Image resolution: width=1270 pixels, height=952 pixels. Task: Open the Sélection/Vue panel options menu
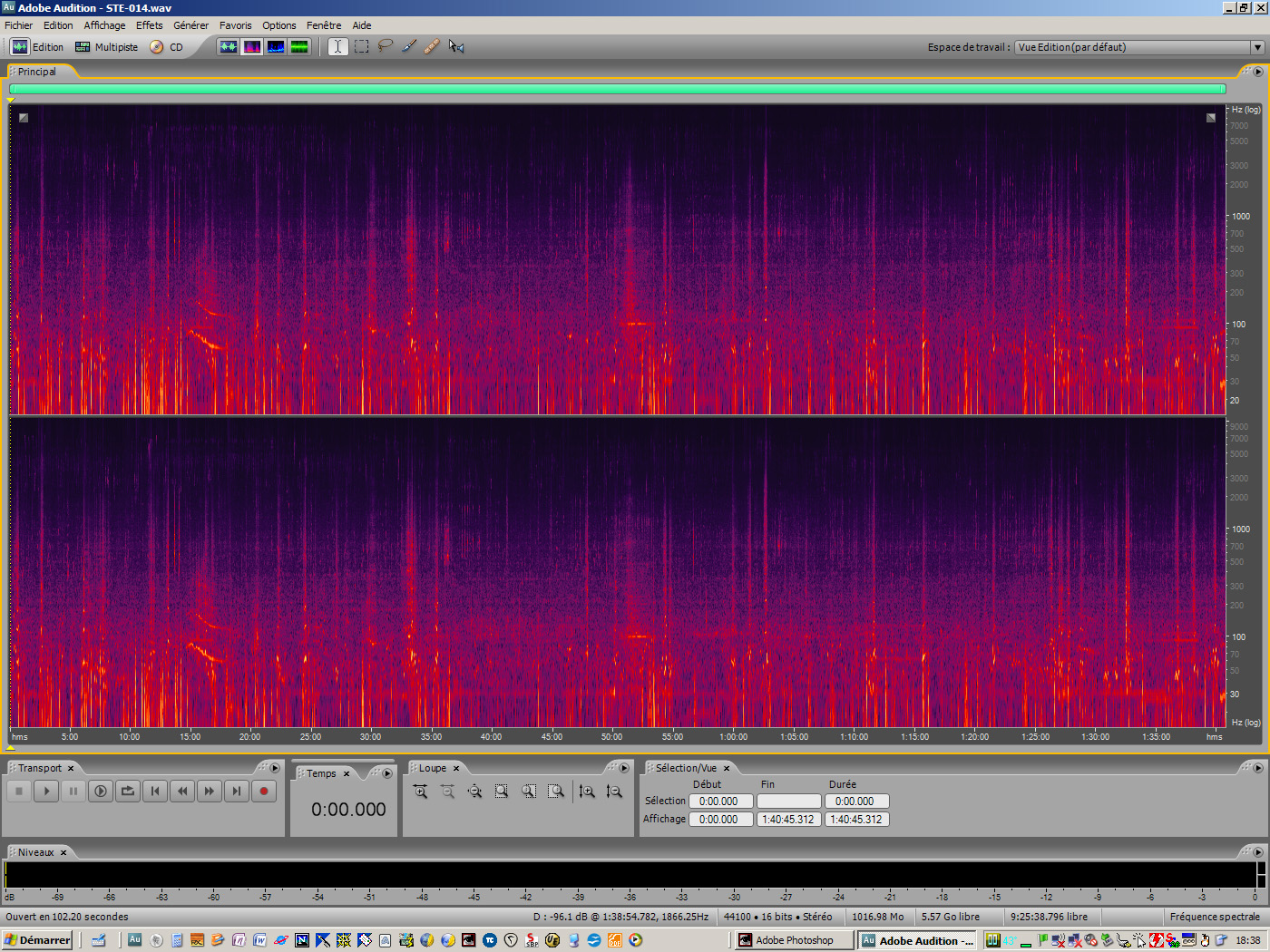pos(1257,768)
